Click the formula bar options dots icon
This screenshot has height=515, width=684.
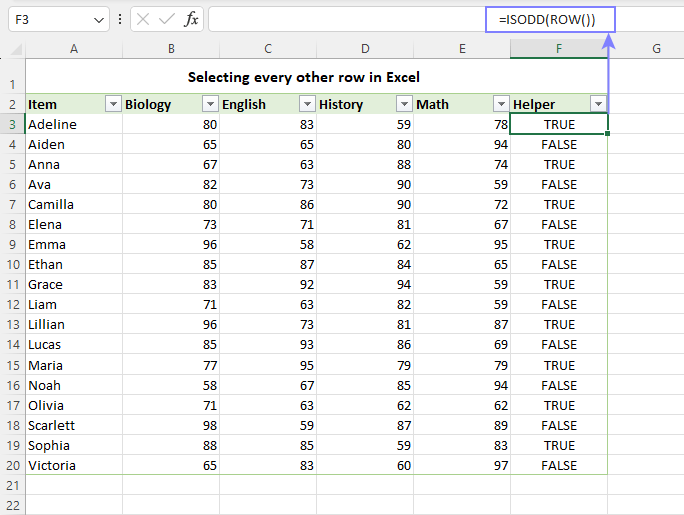pos(121,19)
